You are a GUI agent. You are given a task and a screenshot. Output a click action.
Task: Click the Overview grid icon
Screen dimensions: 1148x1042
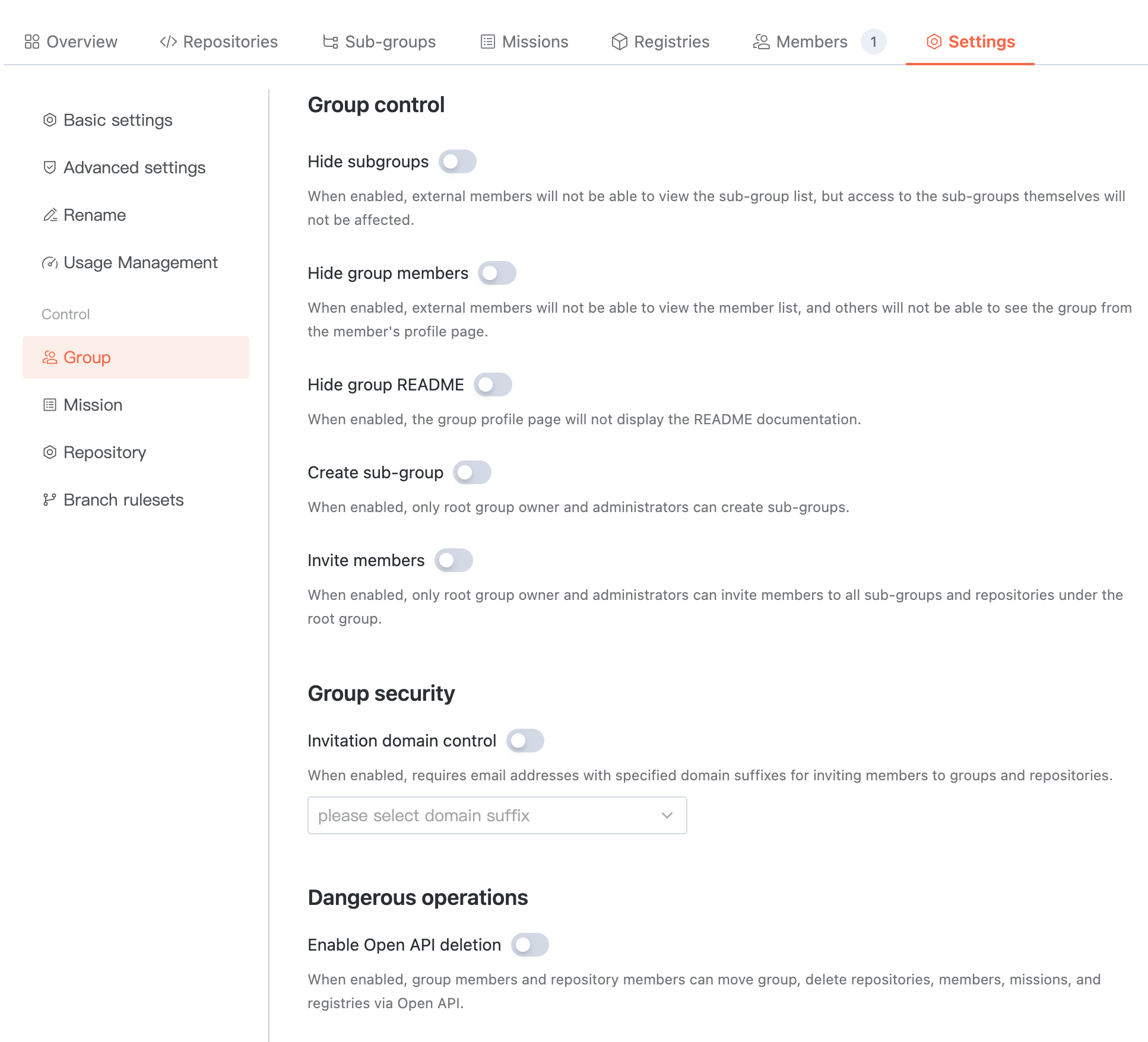[x=32, y=42]
